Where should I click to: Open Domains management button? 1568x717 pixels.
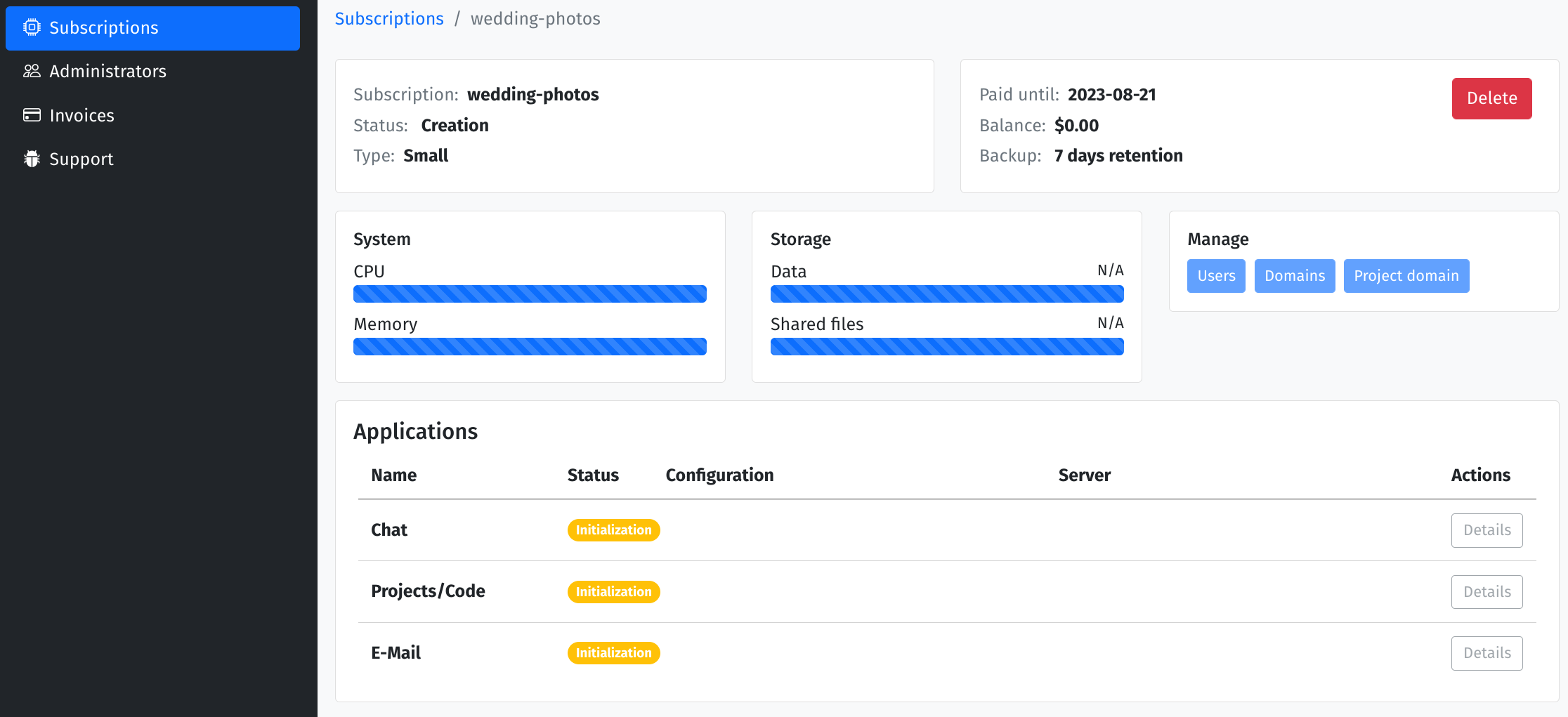1295,276
